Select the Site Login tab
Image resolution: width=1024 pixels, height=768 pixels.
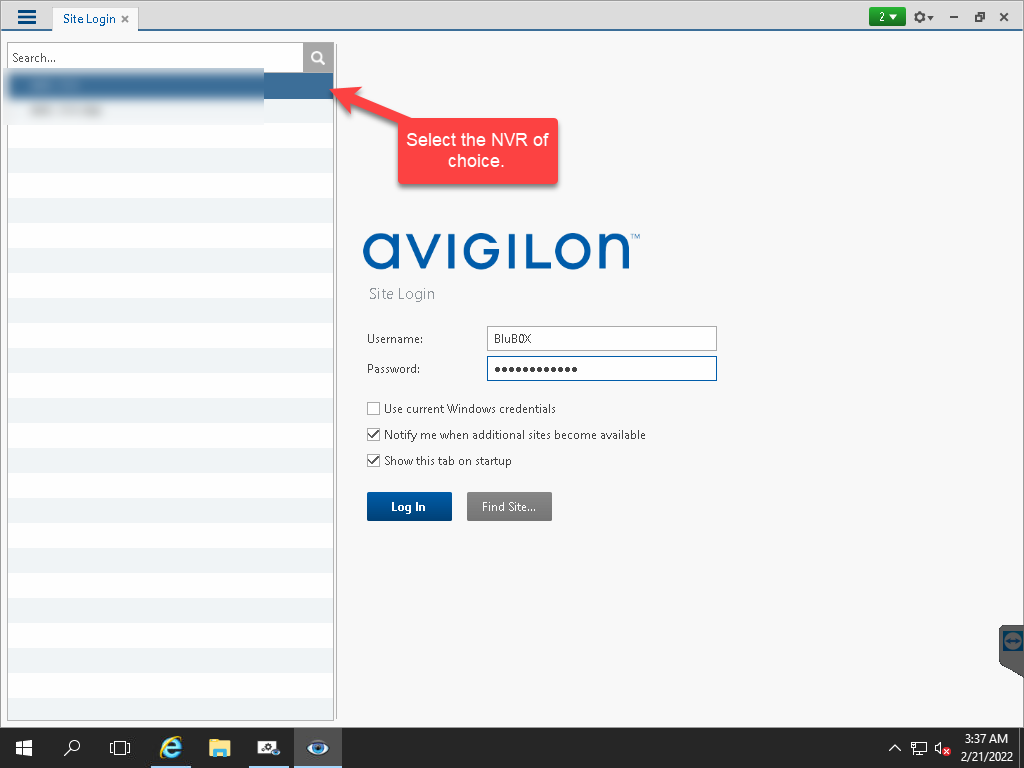89,19
